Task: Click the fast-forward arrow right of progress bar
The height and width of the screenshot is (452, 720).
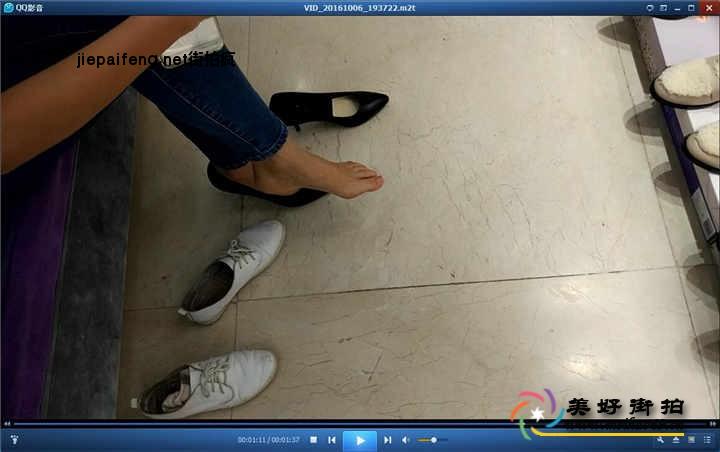Action: [713, 424]
